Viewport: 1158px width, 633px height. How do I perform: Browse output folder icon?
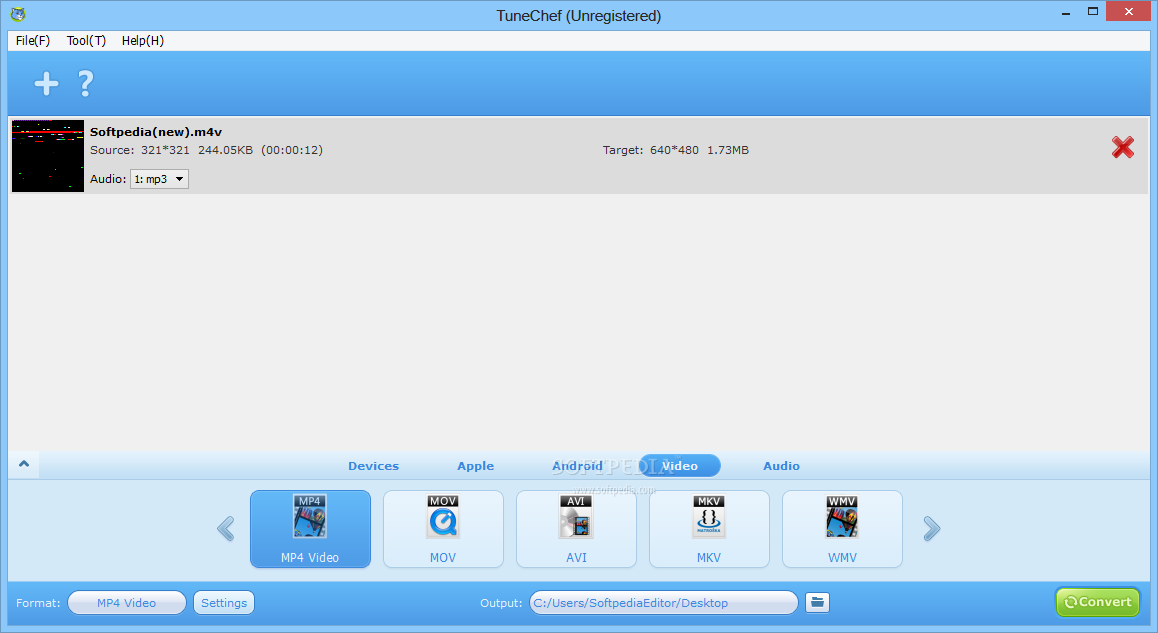(817, 603)
